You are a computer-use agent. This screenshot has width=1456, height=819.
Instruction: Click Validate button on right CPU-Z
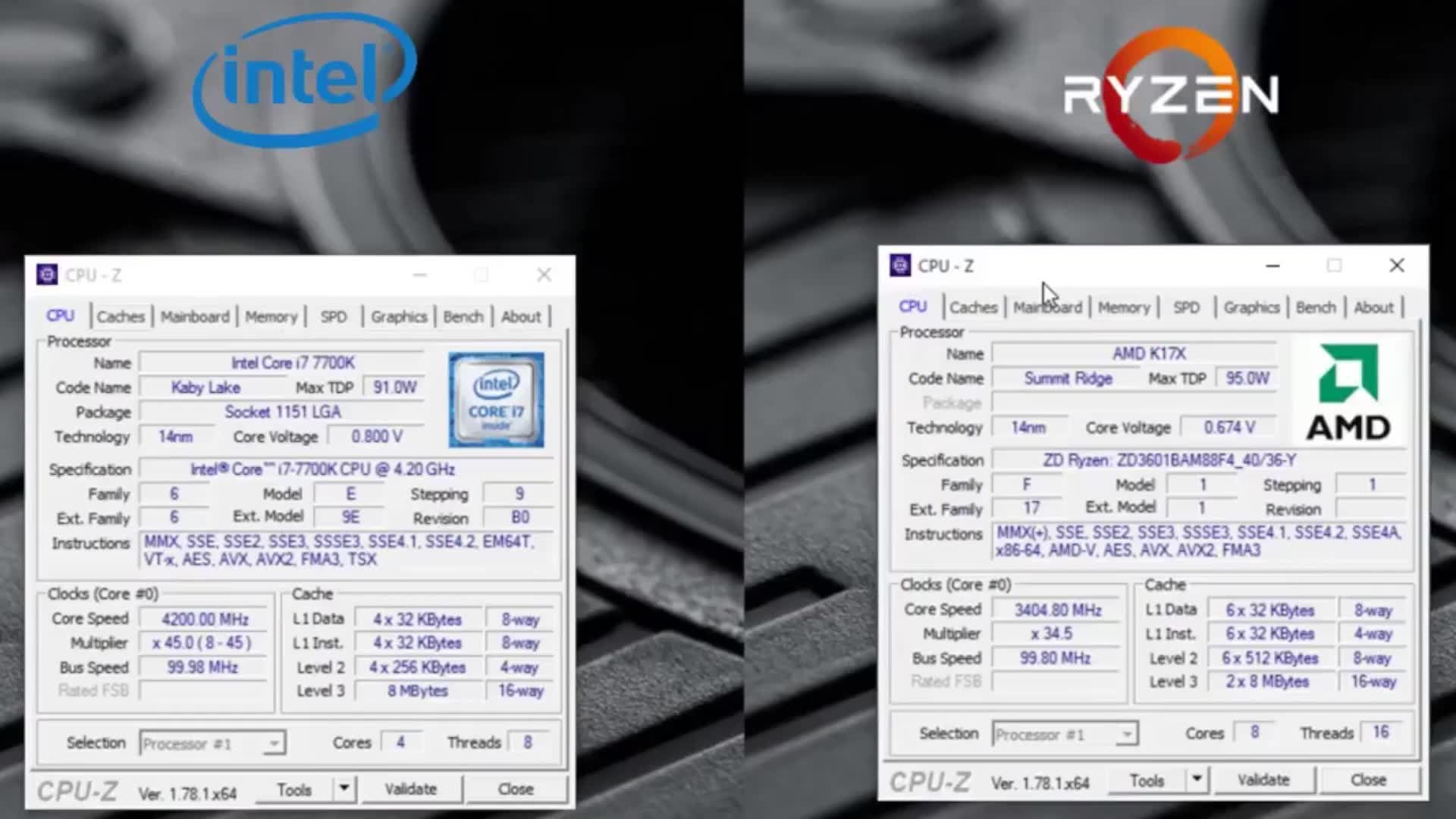pyautogui.click(x=1262, y=781)
